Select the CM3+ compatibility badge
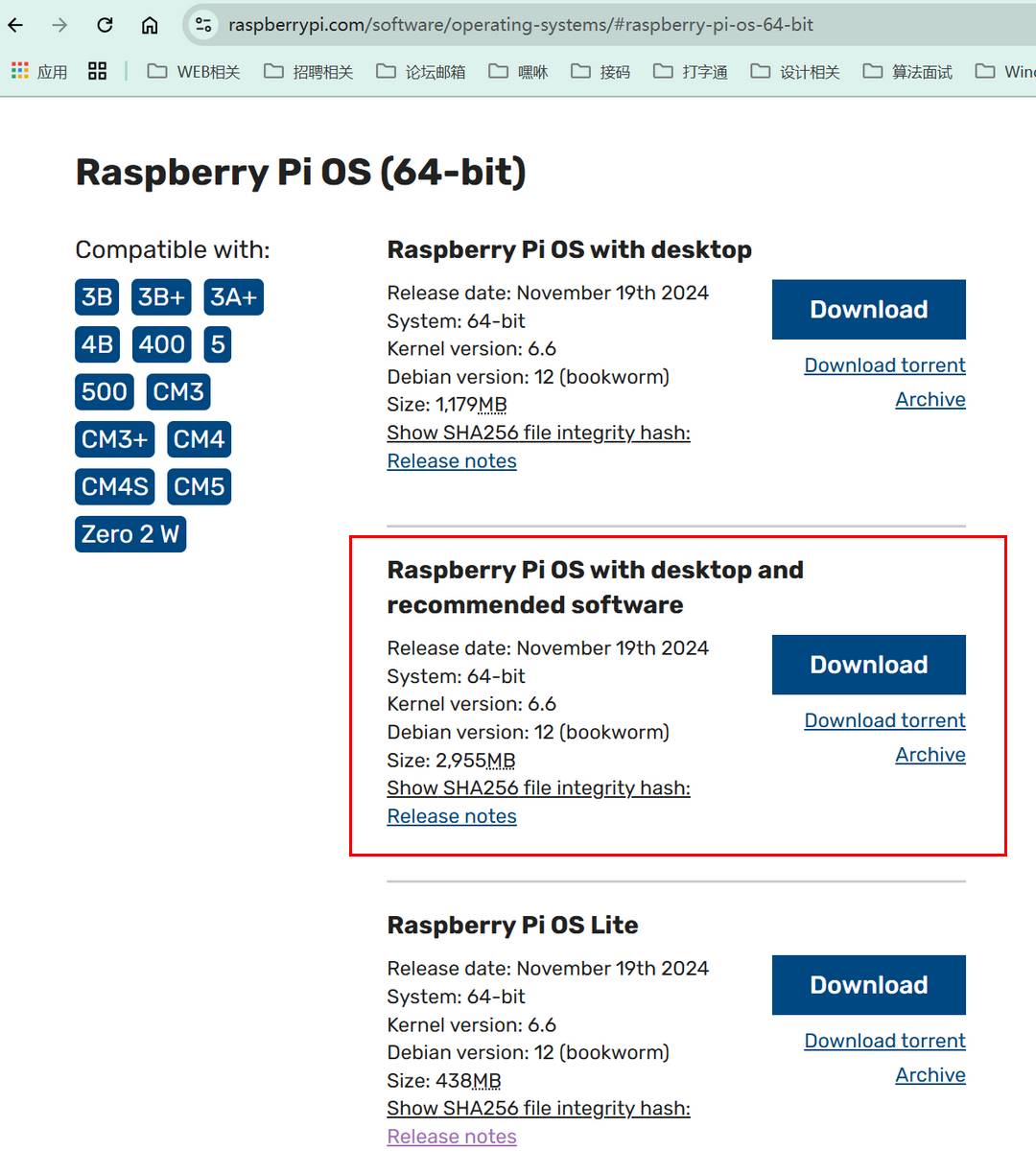Screen dimensions: 1036x1174 pos(115,439)
